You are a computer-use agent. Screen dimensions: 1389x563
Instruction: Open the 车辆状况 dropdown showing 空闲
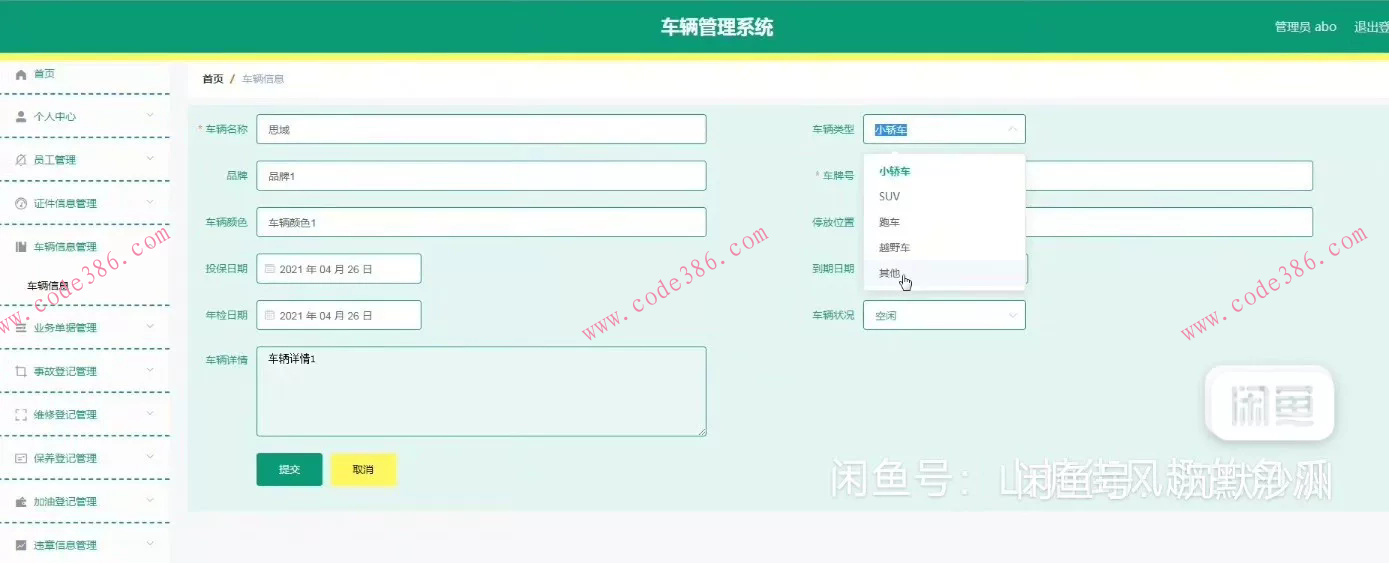click(944, 315)
